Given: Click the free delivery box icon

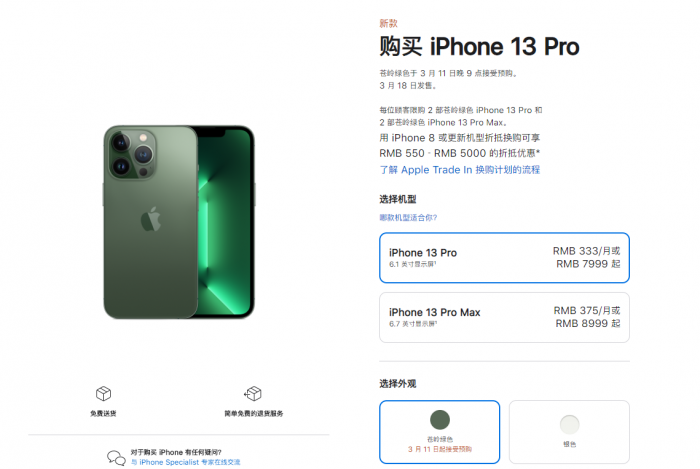Looking at the screenshot, I should point(103,394).
